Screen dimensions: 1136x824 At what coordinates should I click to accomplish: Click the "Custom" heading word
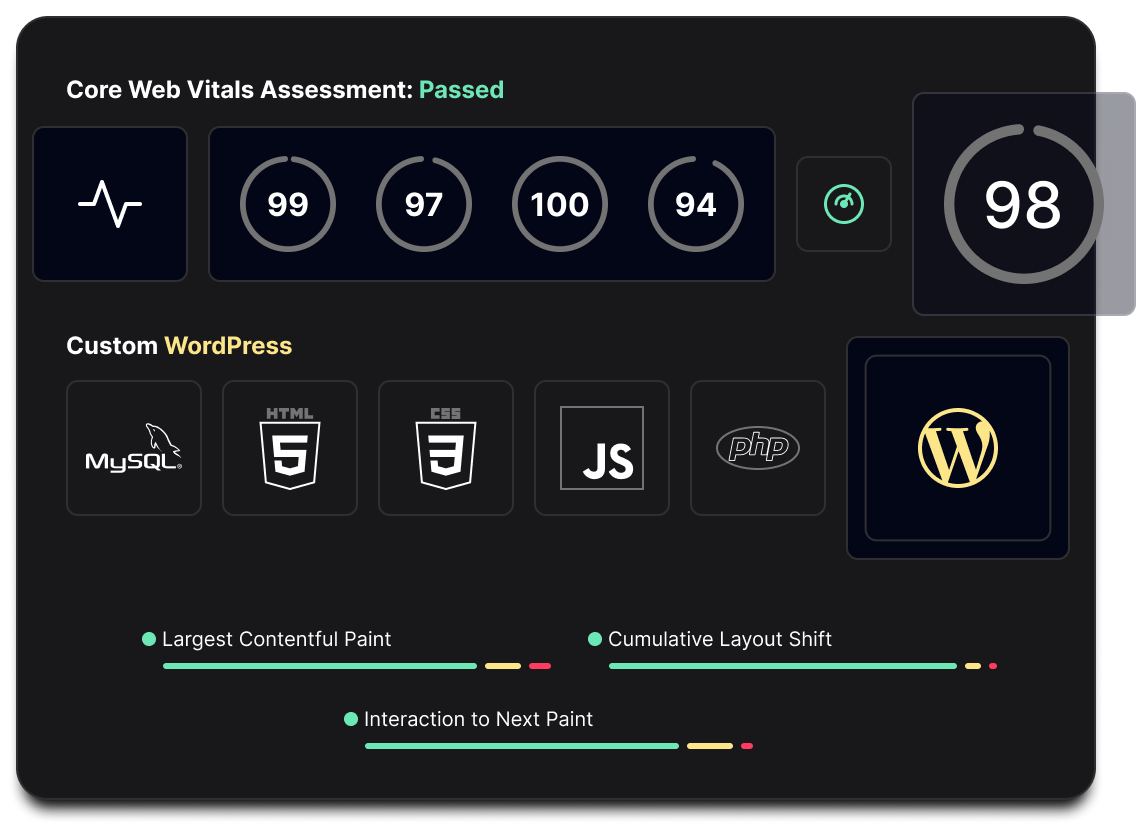point(112,346)
